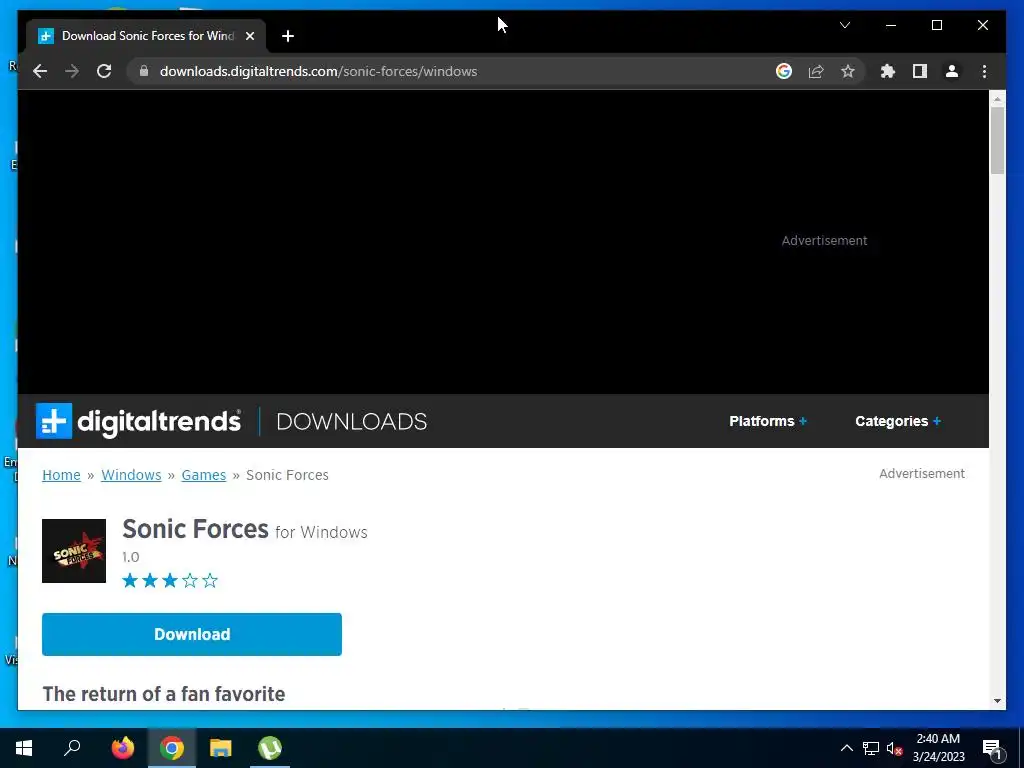Open taskbar search magnifier
Screen dimensions: 1024x768
tap(72, 748)
